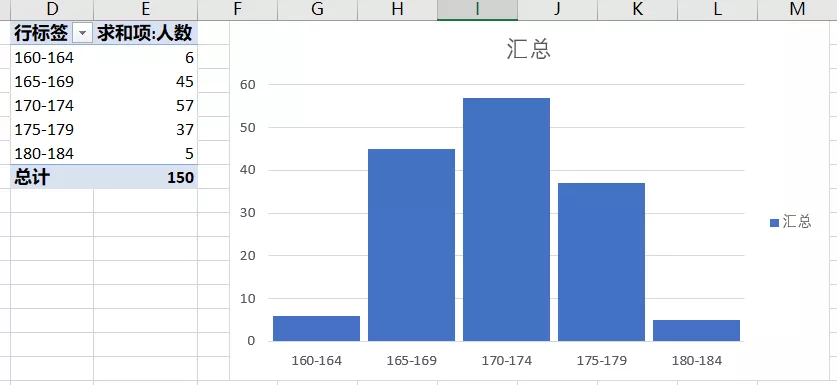The image size is (837, 385).
Task: Select column H header
Action: click(397, 9)
